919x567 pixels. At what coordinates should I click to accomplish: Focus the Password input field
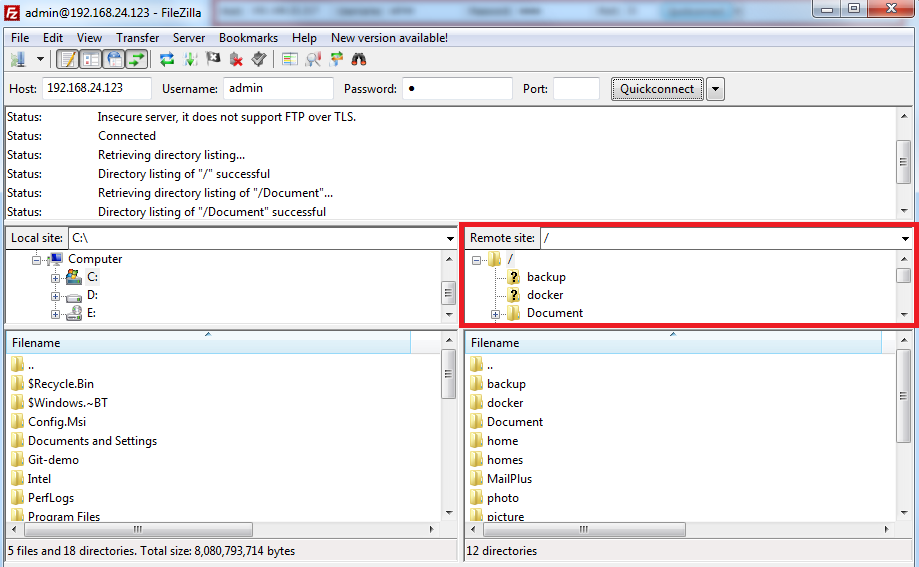[457, 89]
